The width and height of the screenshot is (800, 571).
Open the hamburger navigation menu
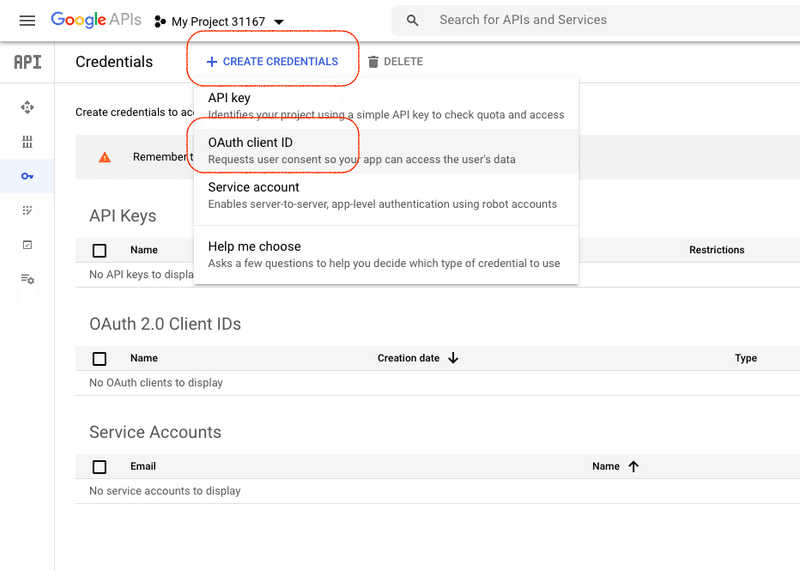point(27,20)
